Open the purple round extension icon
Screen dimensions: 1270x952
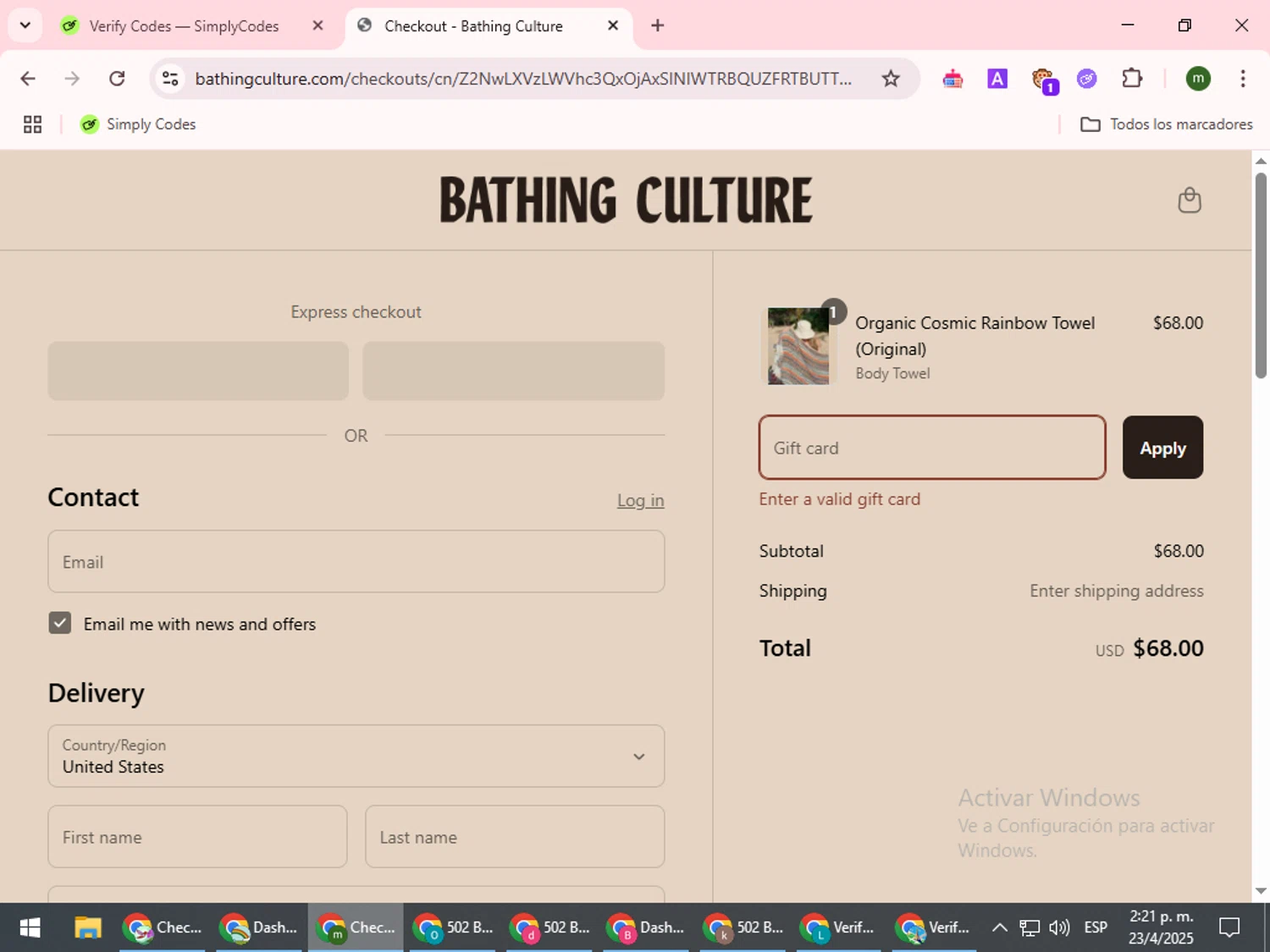click(1087, 79)
